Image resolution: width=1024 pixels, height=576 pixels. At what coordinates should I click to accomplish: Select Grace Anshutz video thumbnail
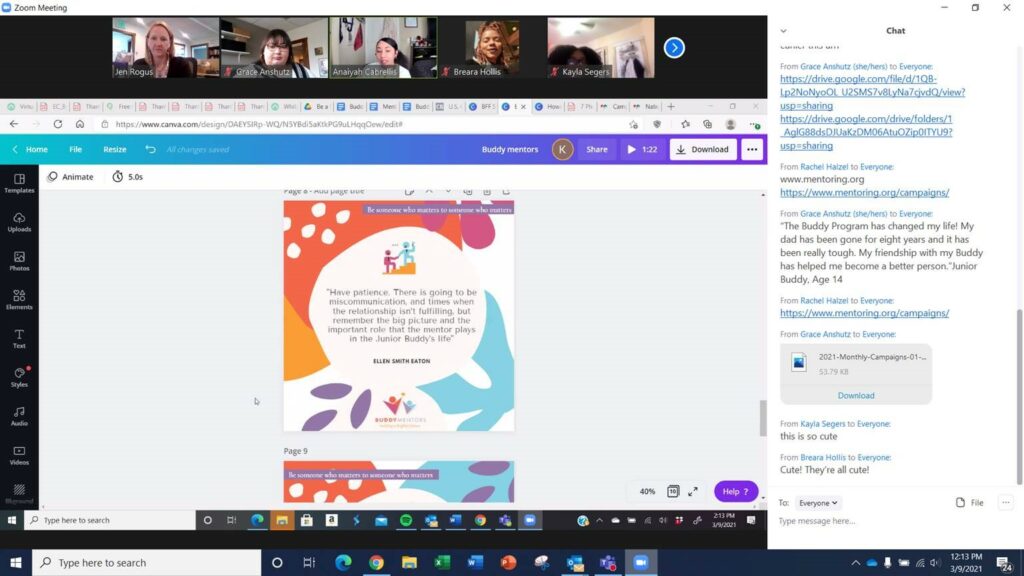tap(274, 48)
